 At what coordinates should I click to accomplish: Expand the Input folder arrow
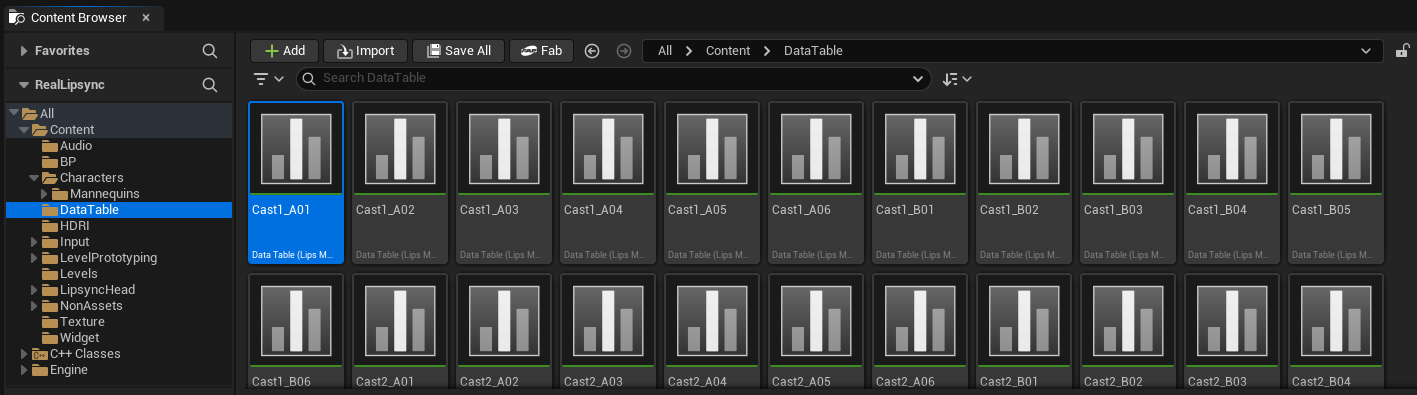point(35,242)
